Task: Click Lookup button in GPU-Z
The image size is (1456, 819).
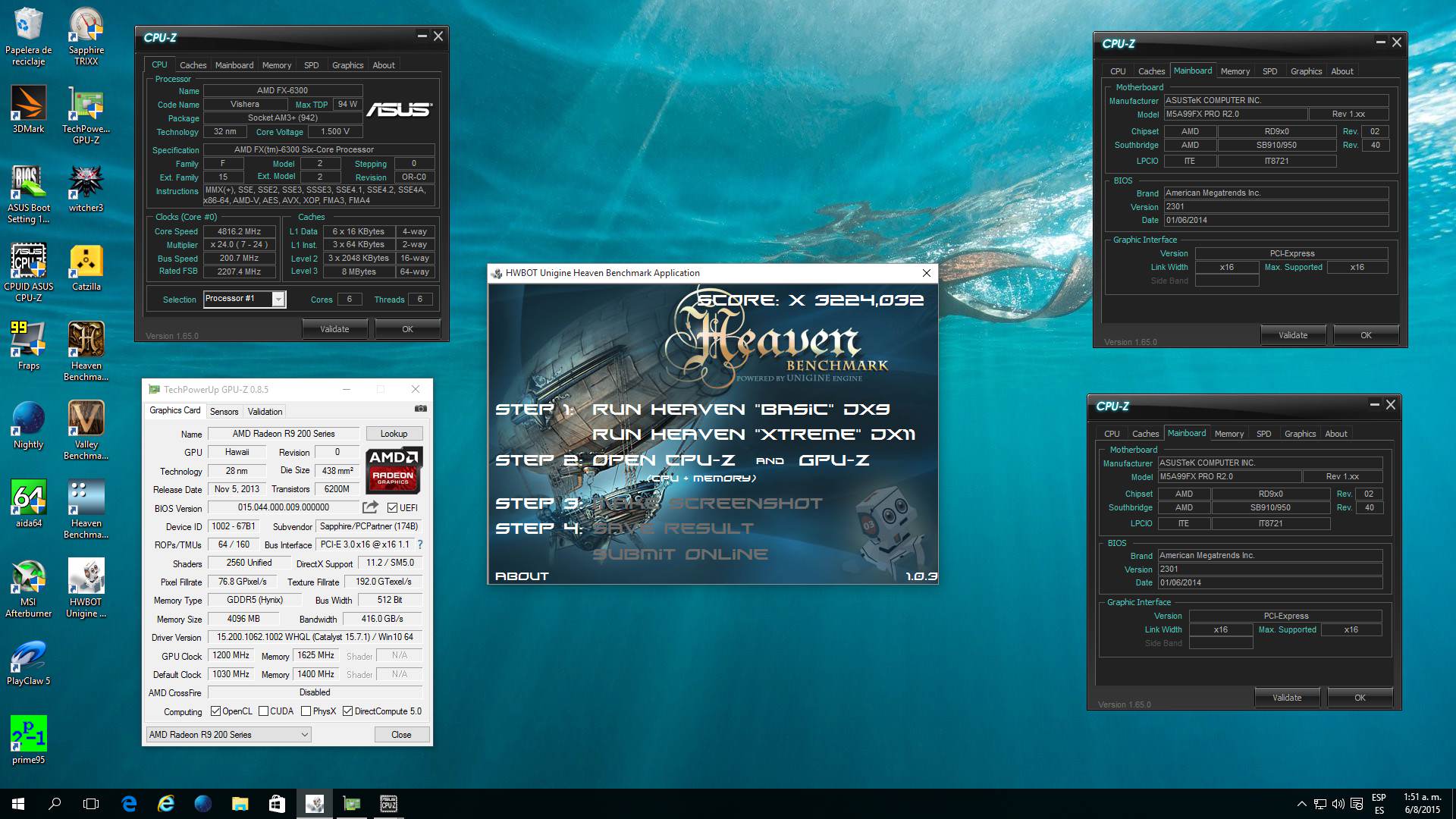Action: tap(394, 434)
